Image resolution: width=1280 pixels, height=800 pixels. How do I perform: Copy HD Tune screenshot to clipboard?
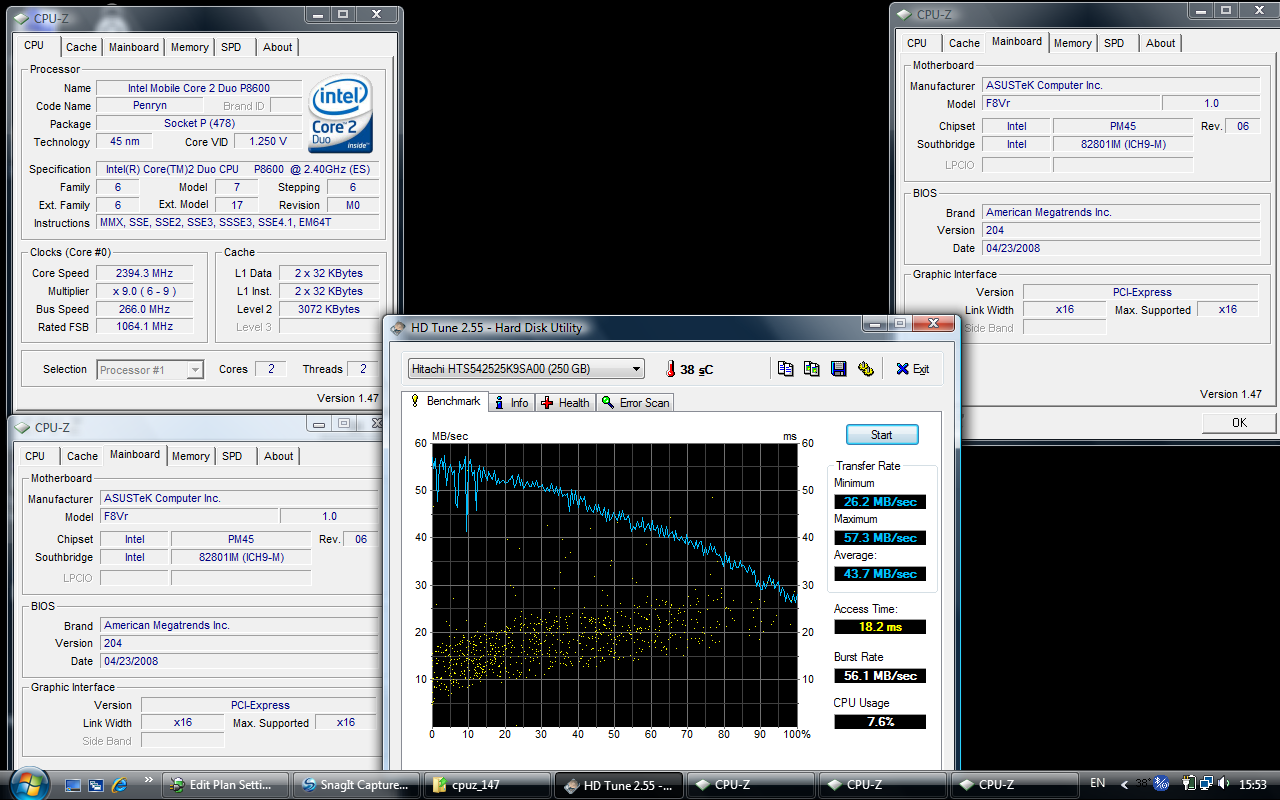click(812, 369)
